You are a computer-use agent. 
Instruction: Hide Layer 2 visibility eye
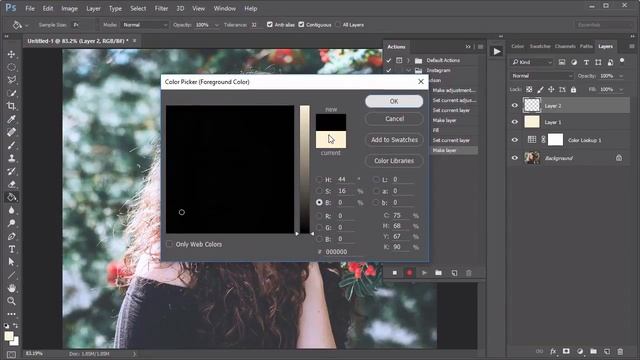click(x=515, y=105)
